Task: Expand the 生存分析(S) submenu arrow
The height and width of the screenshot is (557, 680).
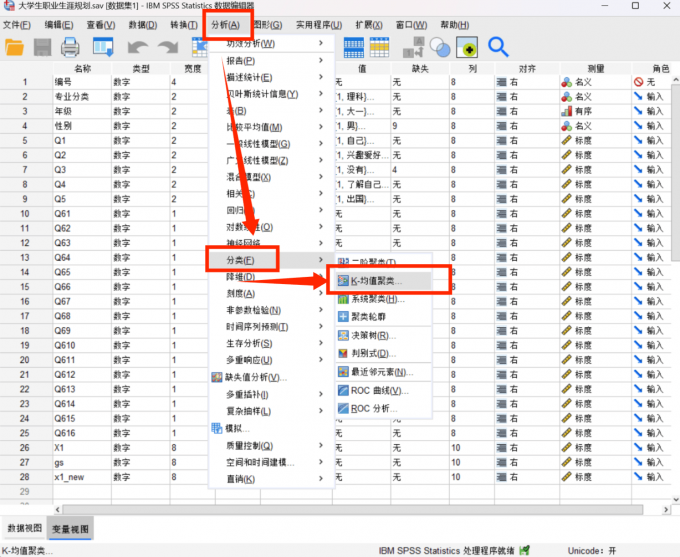Action: tap(321, 343)
